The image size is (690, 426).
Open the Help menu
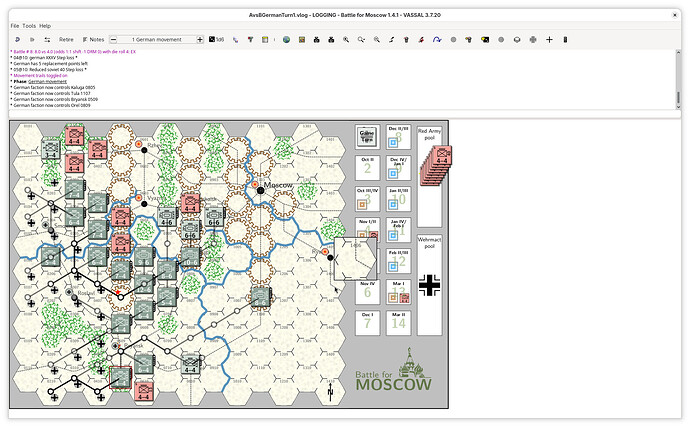[45, 25]
